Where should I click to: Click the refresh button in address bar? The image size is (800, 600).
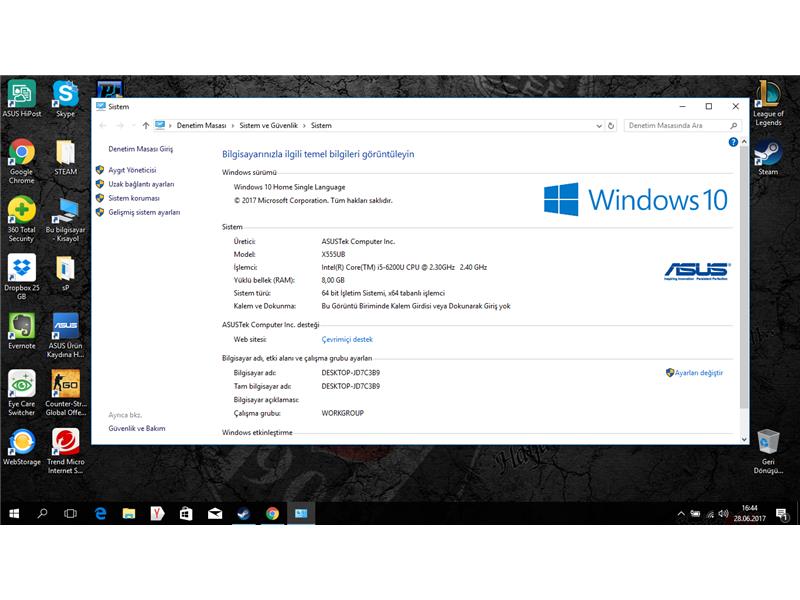[611, 126]
